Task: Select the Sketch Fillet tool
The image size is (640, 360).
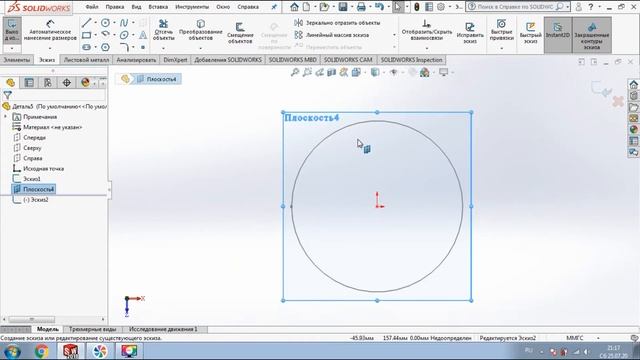Action: point(124,47)
